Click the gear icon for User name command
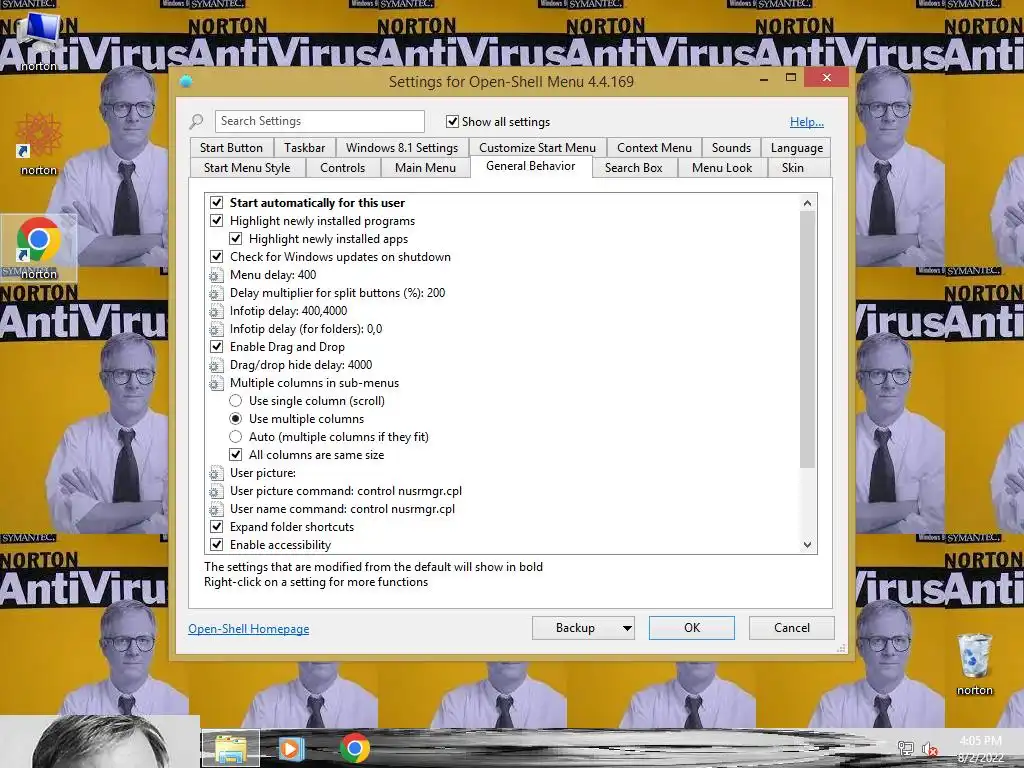This screenshot has height=768, width=1024. tap(216, 509)
